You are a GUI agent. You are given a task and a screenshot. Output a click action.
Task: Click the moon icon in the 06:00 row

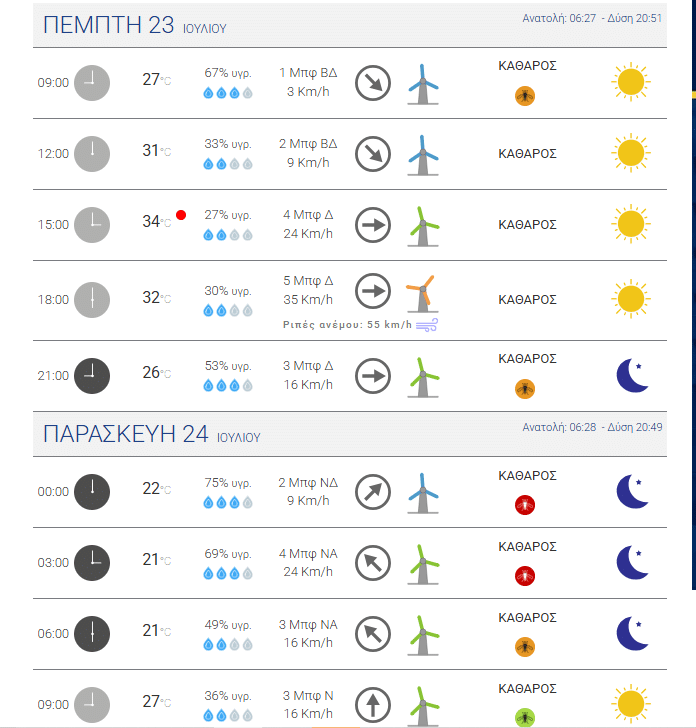coord(632,633)
